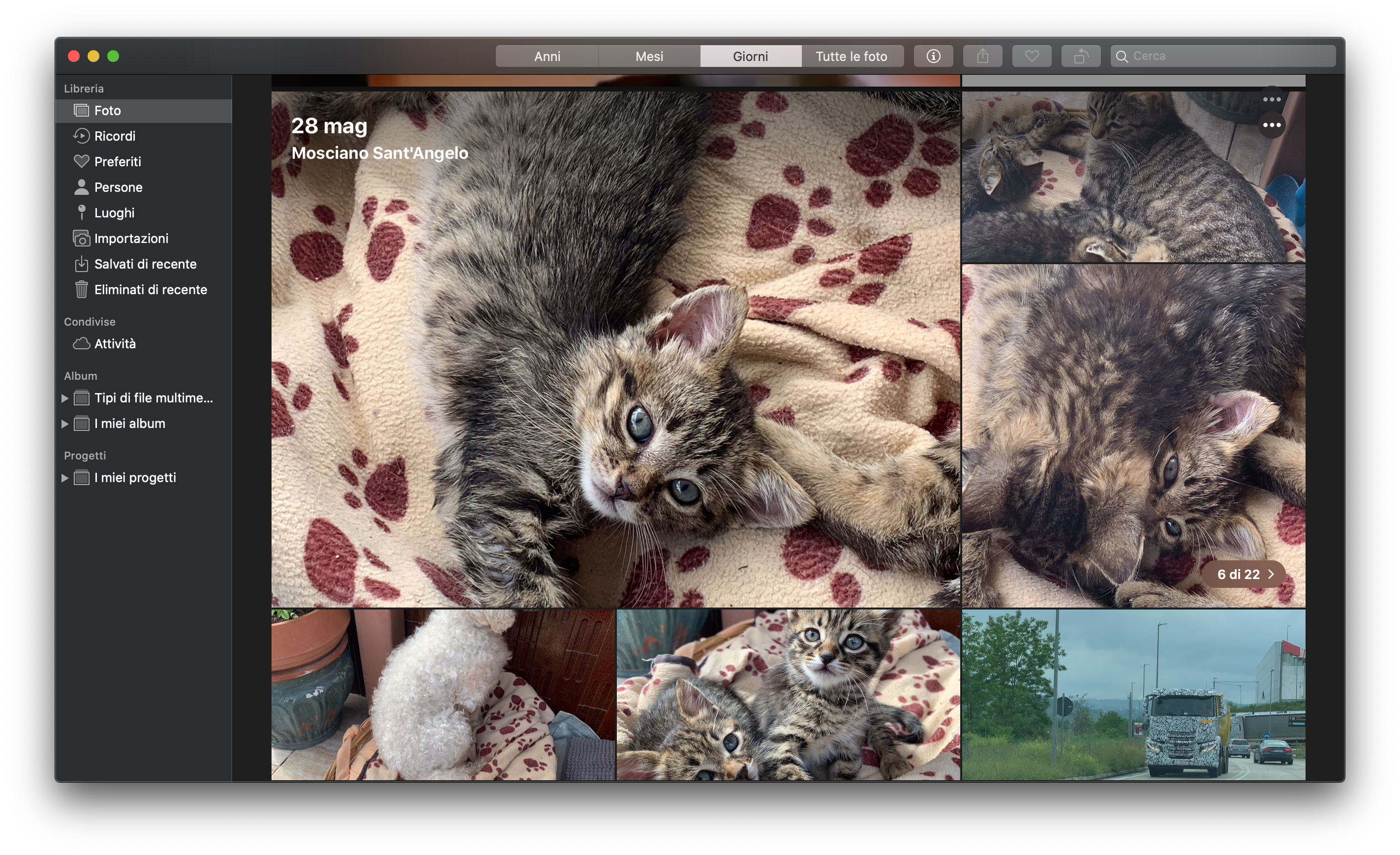Click the Libreria section header
Image resolution: width=1400 pixels, height=855 pixels.
pos(84,88)
